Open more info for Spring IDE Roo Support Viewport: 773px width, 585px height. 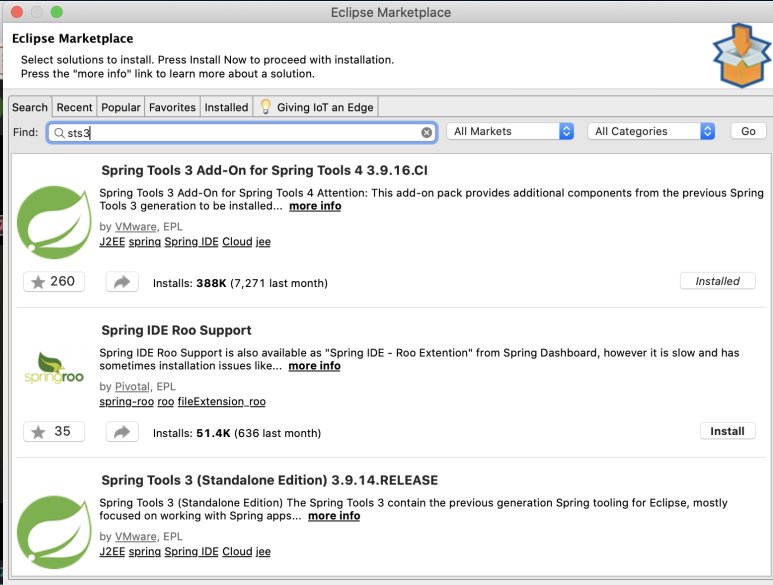point(315,366)
